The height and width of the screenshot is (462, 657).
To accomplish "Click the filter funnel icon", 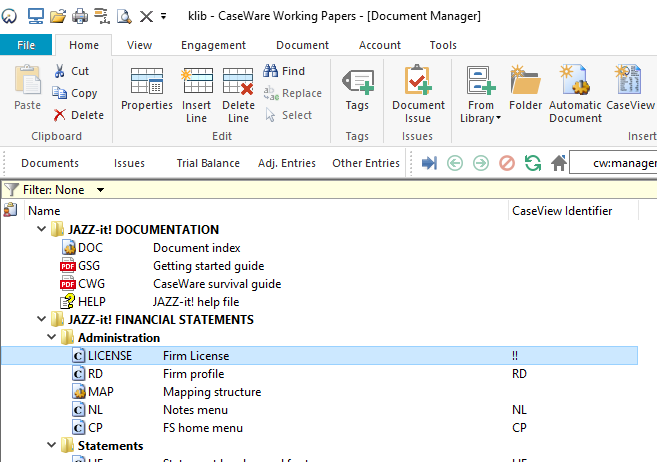I will click(x=11, y=190).
